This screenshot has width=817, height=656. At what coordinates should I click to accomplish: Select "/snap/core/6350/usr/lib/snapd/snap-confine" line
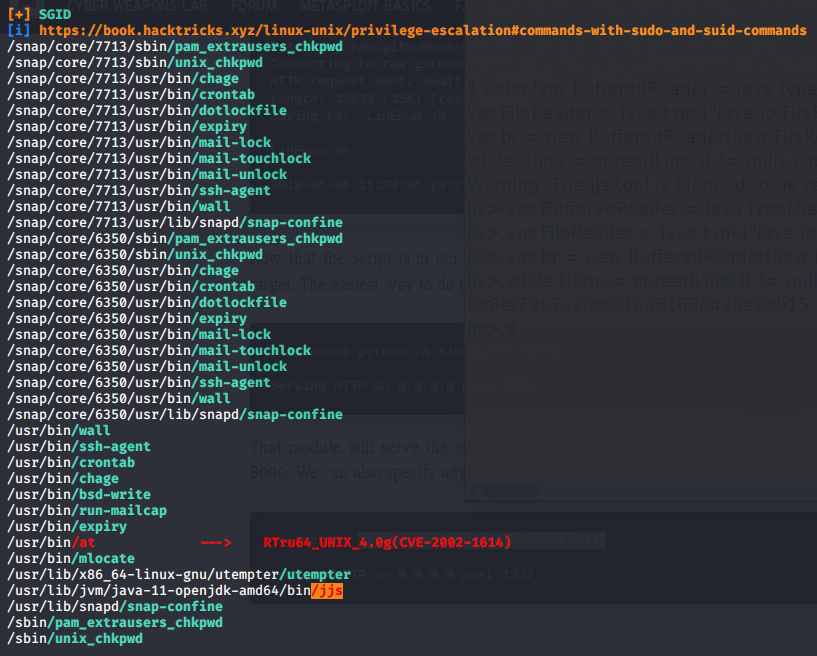175,414
